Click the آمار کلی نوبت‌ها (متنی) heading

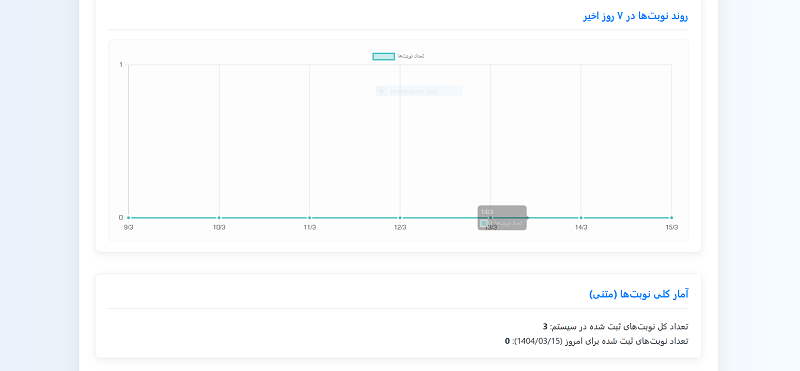(639, 294)
